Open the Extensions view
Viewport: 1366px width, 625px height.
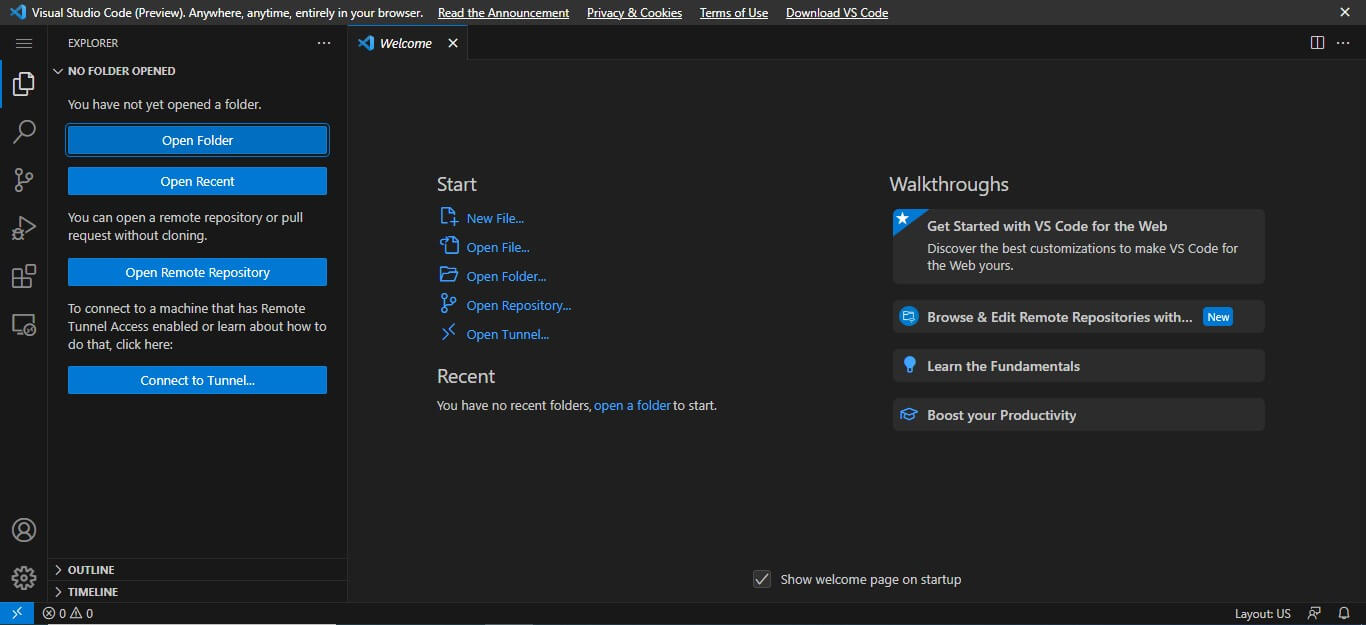(24, 276)
